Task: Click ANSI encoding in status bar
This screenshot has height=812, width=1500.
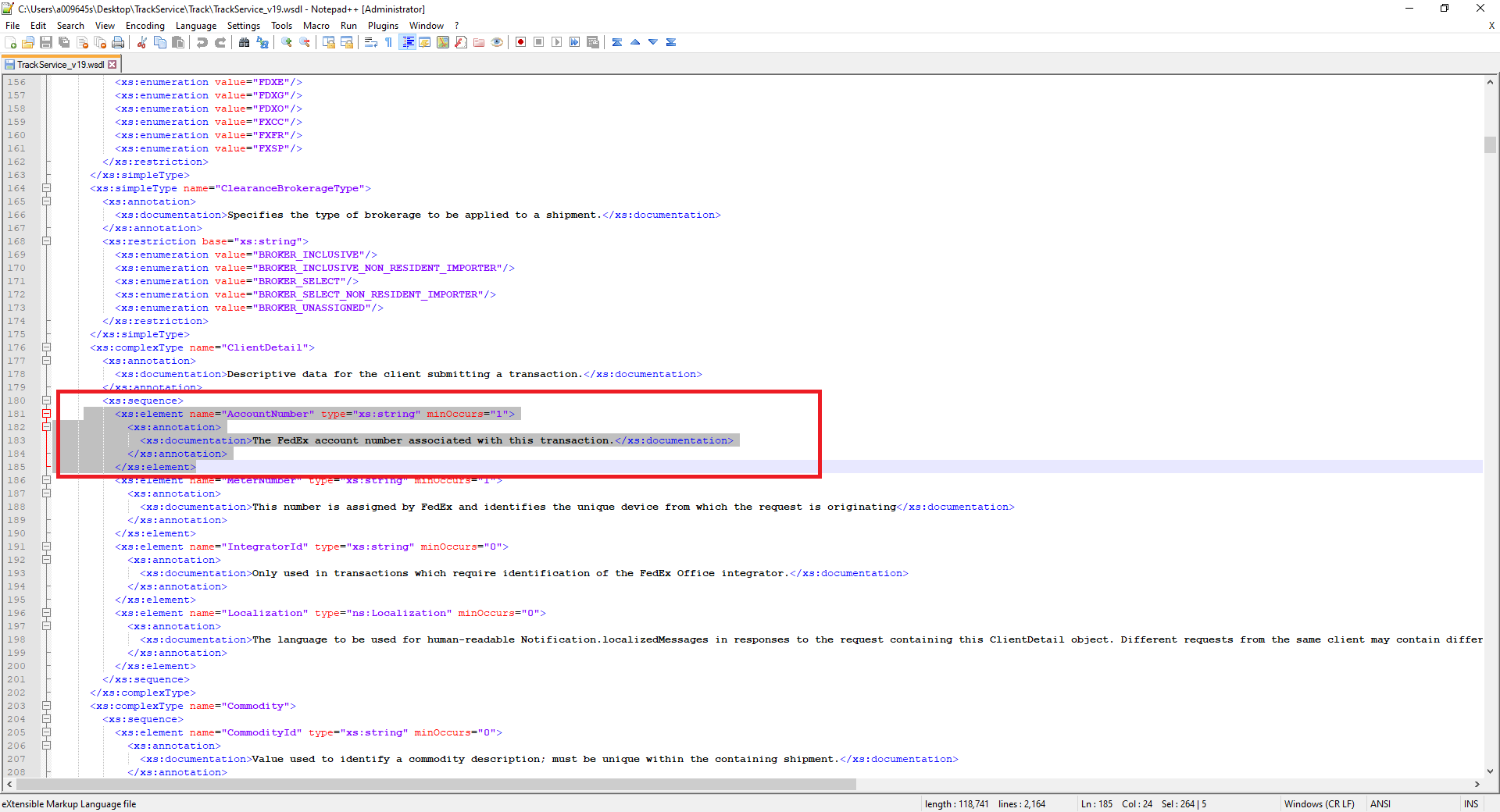Action: 1380,804
